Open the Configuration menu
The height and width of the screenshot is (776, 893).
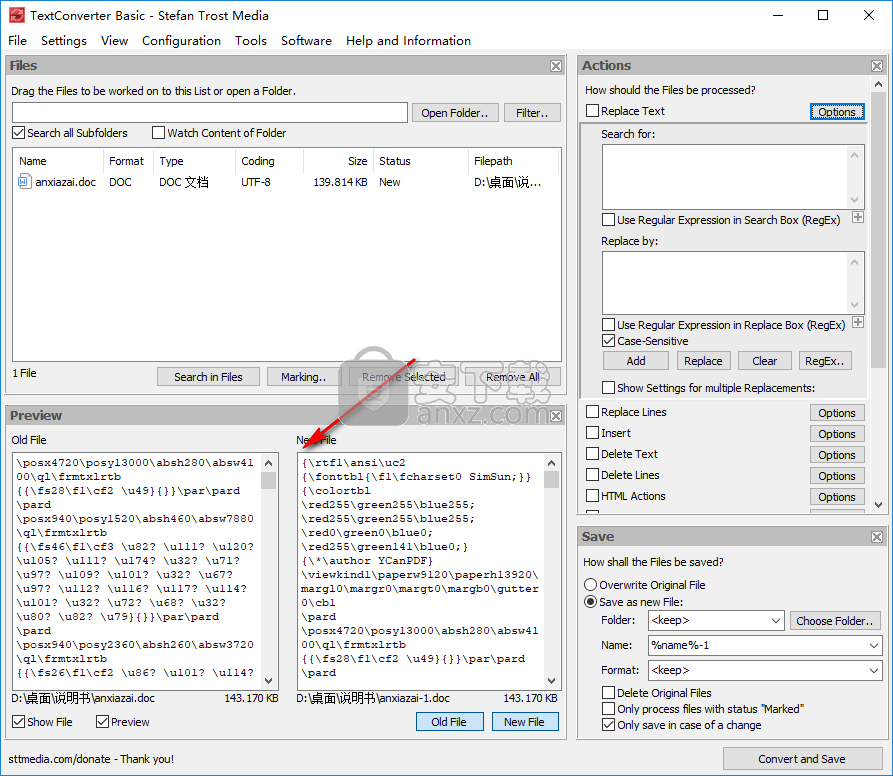click(x=181, y=40)
